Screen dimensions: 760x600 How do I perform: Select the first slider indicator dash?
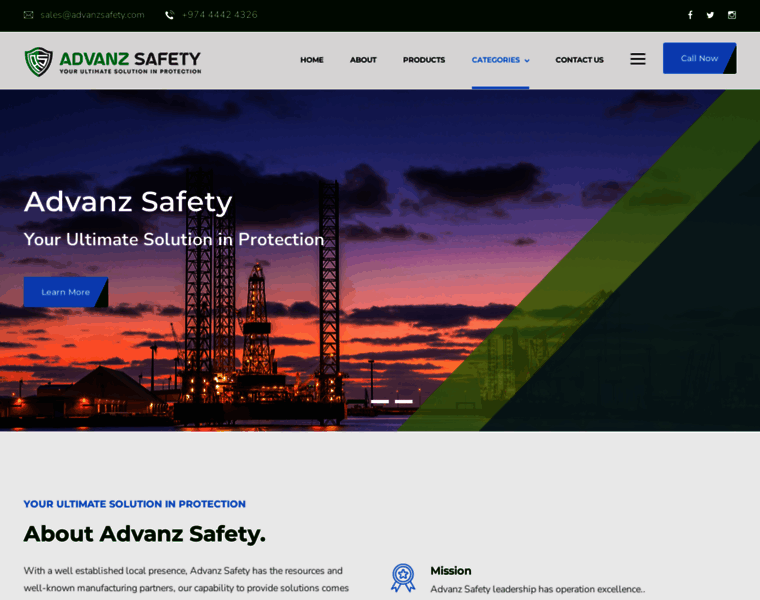coord(380,401)
